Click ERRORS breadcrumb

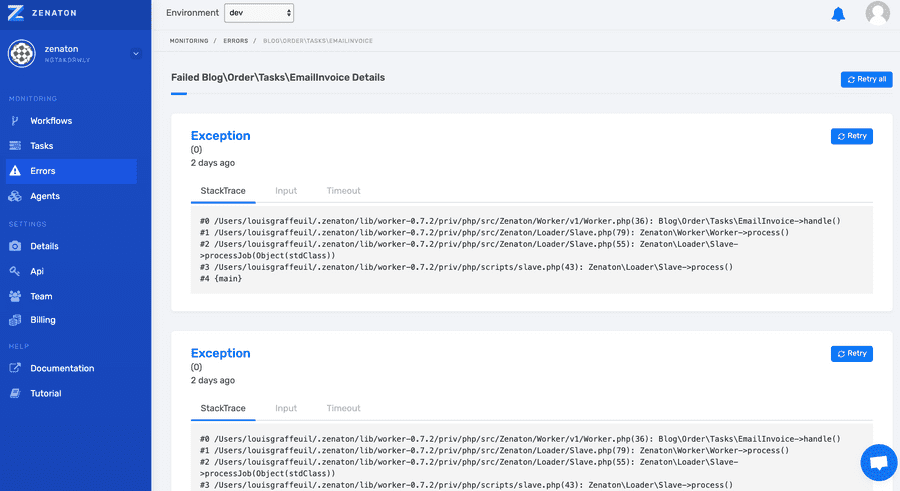[x=236, y=41]
